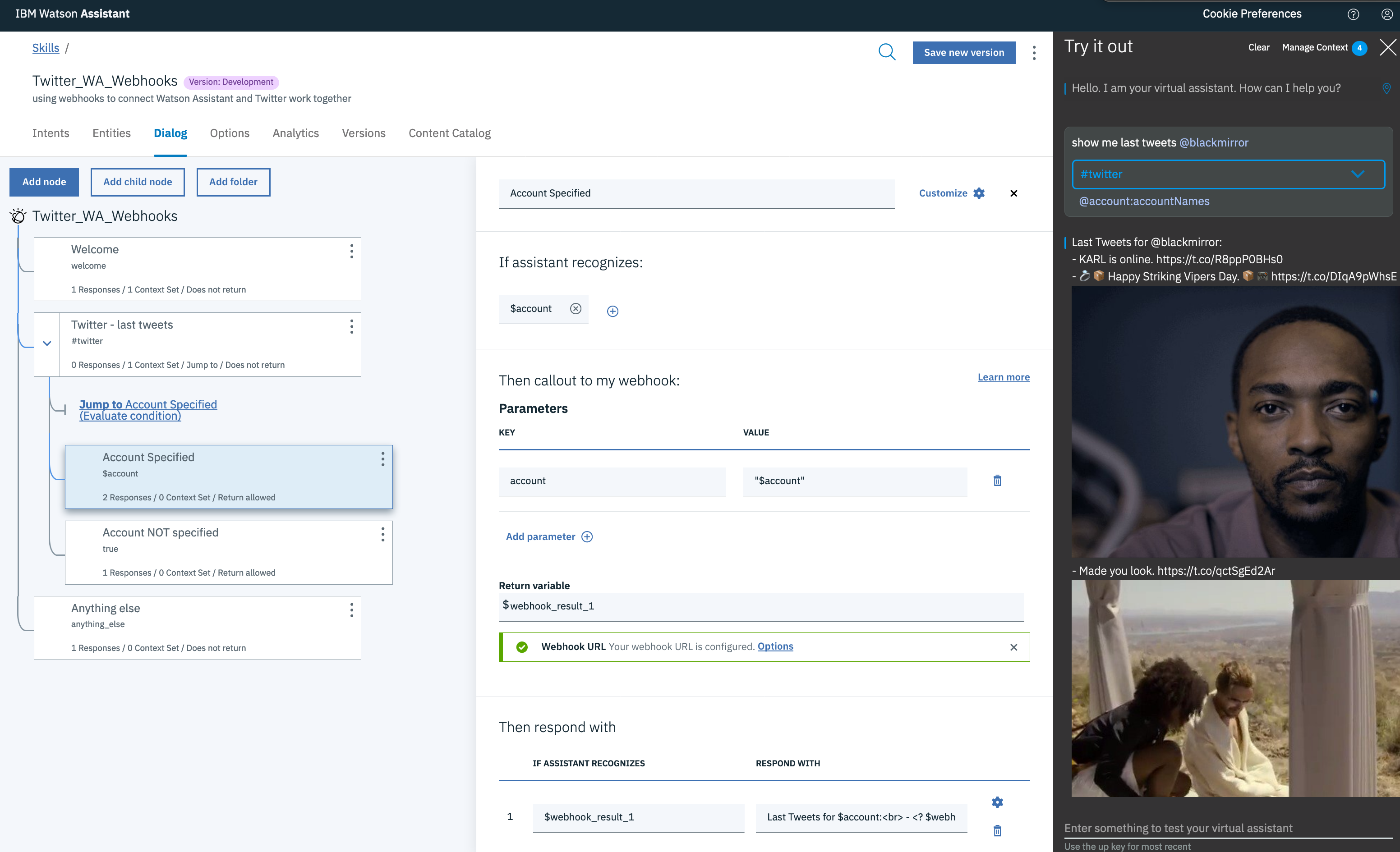Close the Try it out panel
Screen dimensions: 1400x852
[1387, 47]
